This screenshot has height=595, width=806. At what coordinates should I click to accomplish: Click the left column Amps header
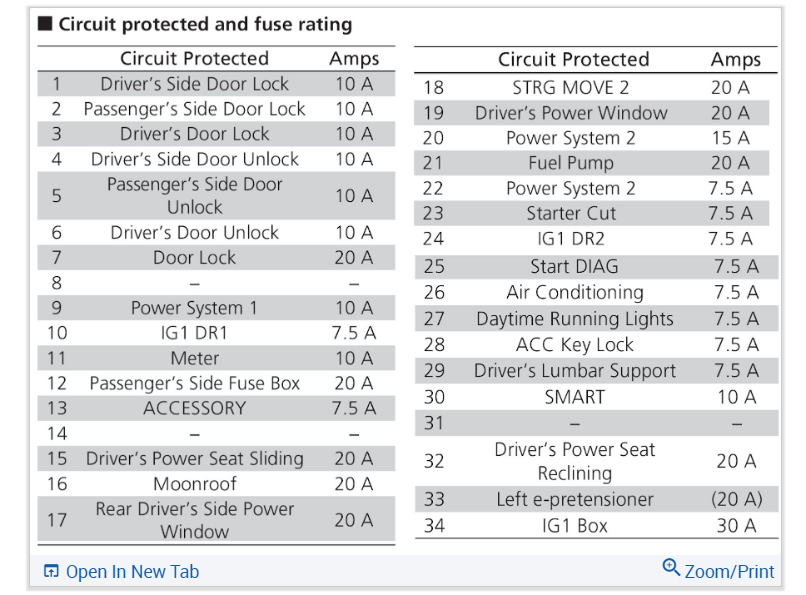coord(354,59)
